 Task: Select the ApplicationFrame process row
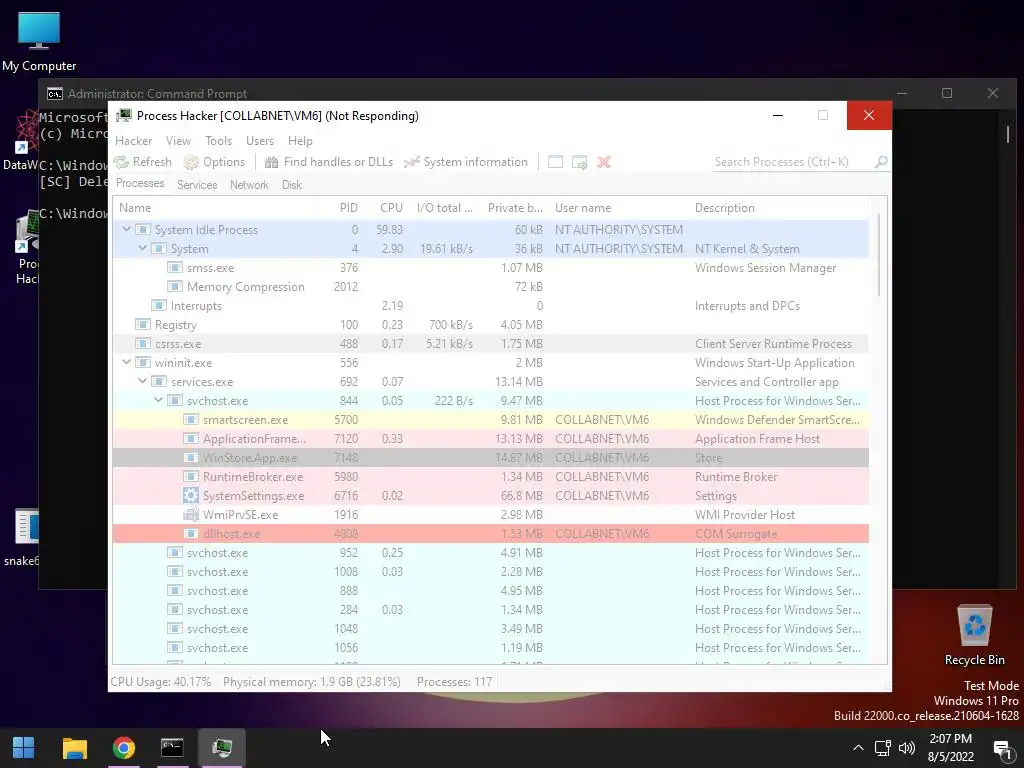491,438
